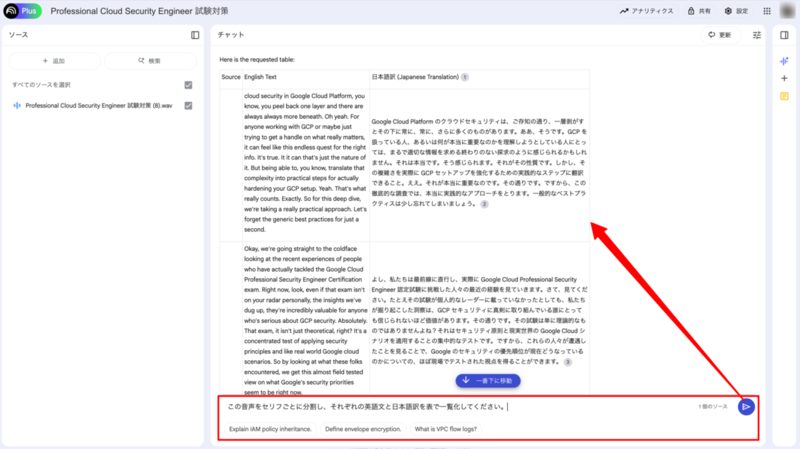Click the 'すべてのソースを選択' label
The width and height of the screenshot is (800, 449).
point(41,85)
